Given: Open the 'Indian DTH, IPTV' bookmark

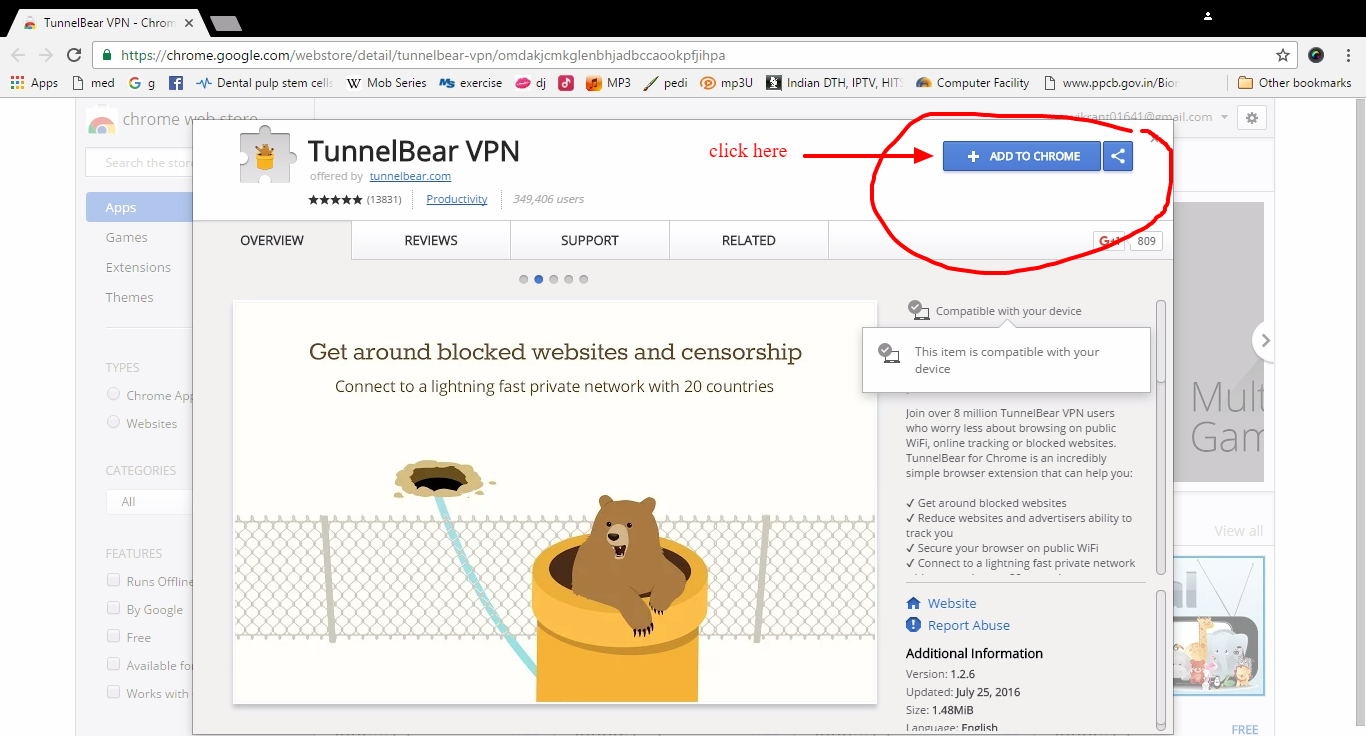Looking at the screenshot, I should 835,83.
